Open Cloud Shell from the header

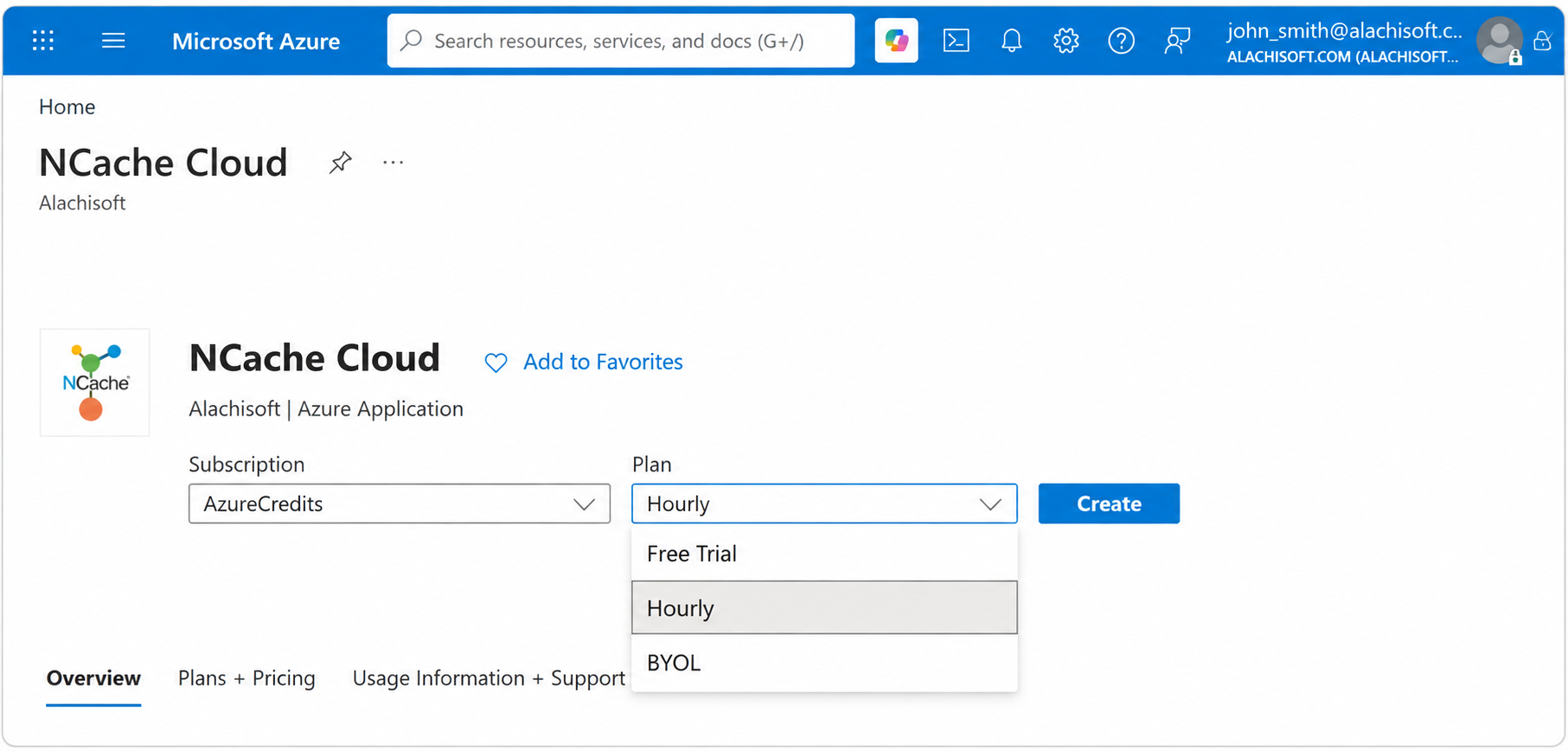[x=956, y=41]
